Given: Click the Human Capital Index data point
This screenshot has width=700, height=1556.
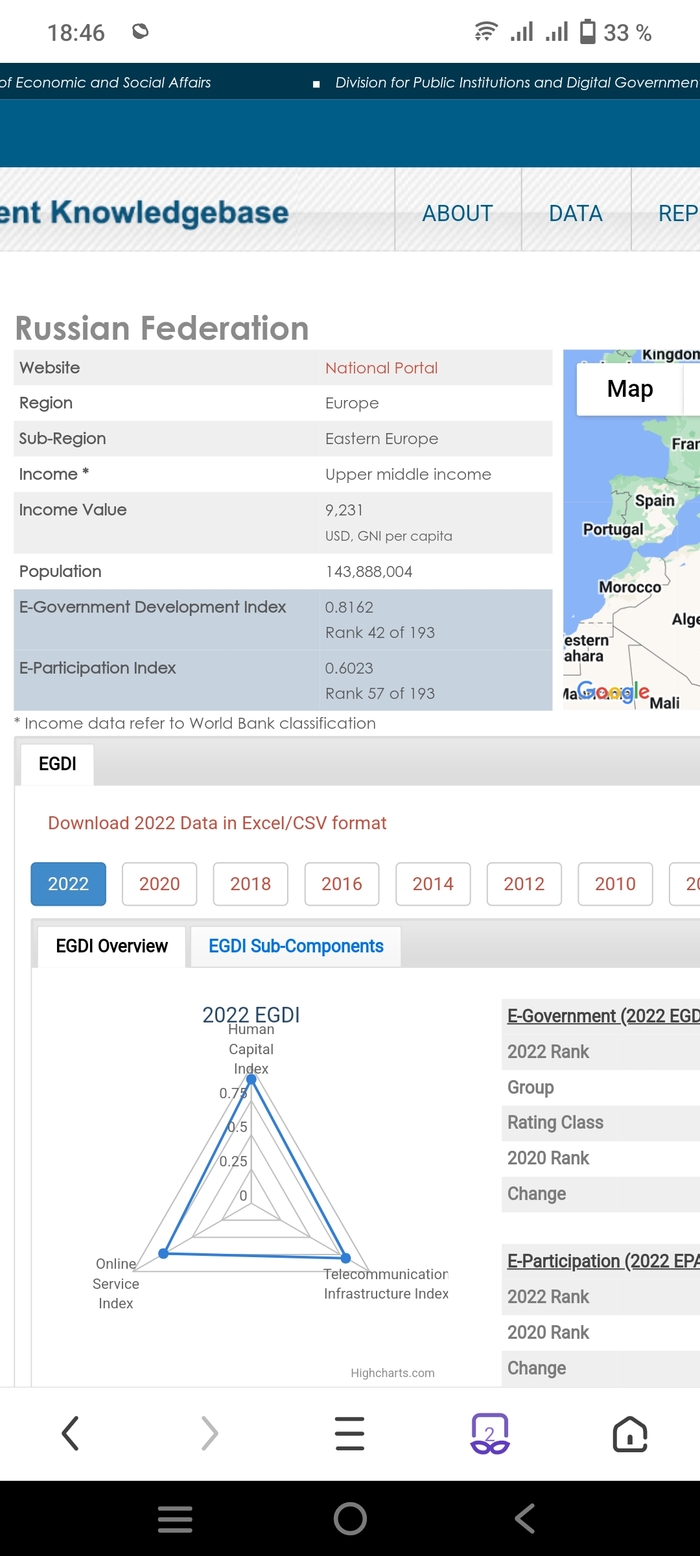Looking at the screenshot, I should click(251, 1079).
